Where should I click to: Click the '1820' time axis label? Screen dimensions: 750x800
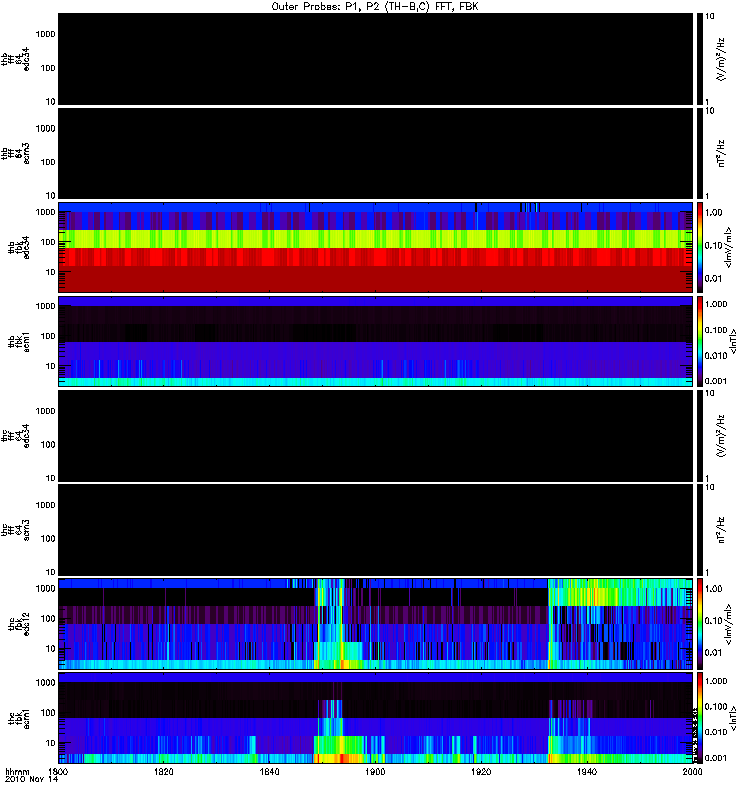(x=163, y=771)
